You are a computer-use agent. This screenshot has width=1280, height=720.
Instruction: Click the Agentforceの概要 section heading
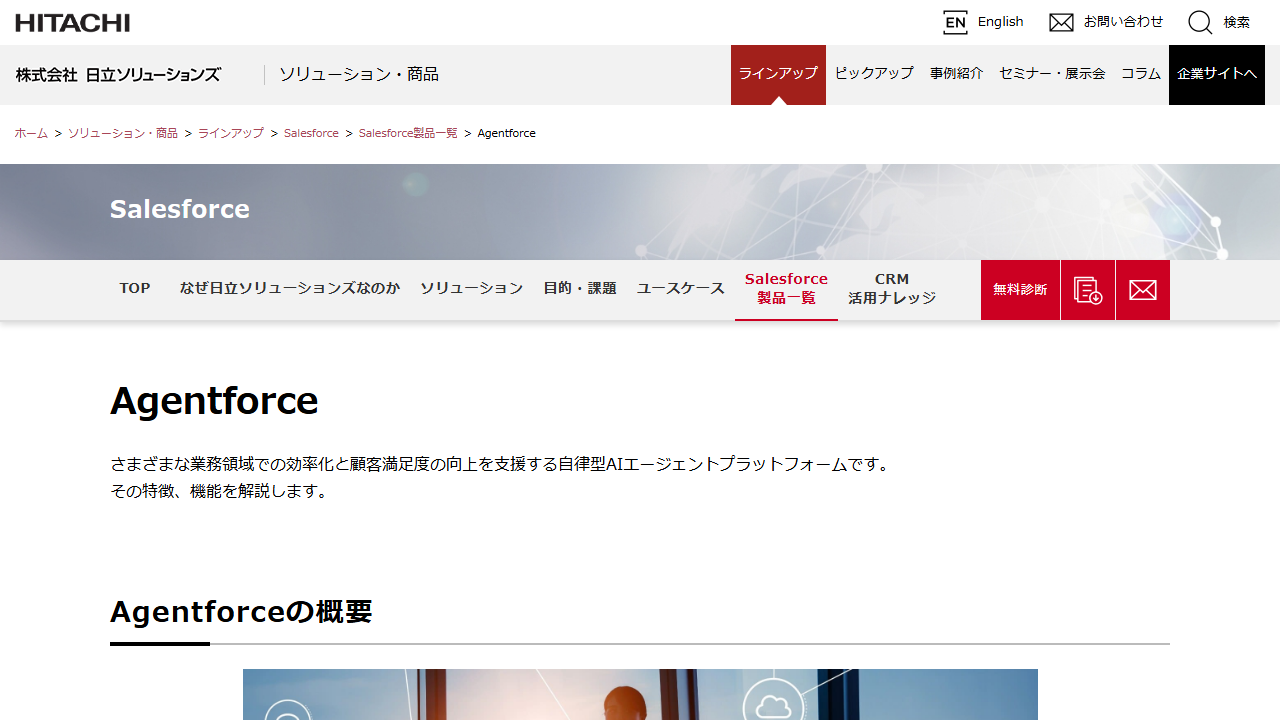pos(241,611)
